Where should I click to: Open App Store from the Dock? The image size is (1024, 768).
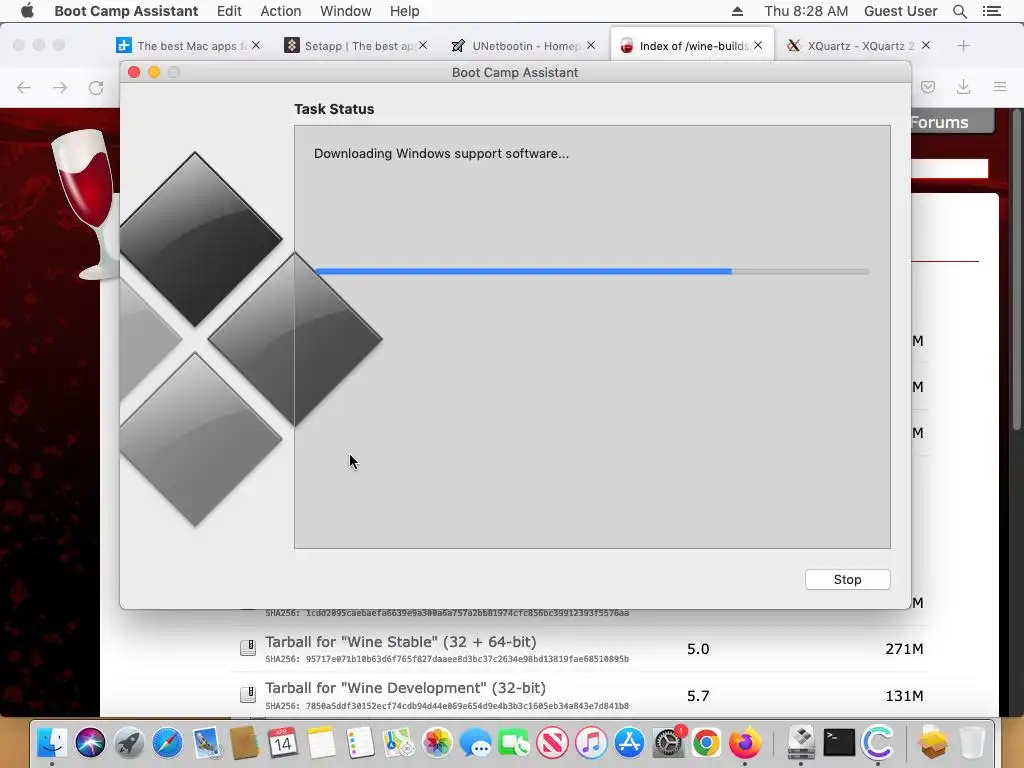tap(630, 743)
